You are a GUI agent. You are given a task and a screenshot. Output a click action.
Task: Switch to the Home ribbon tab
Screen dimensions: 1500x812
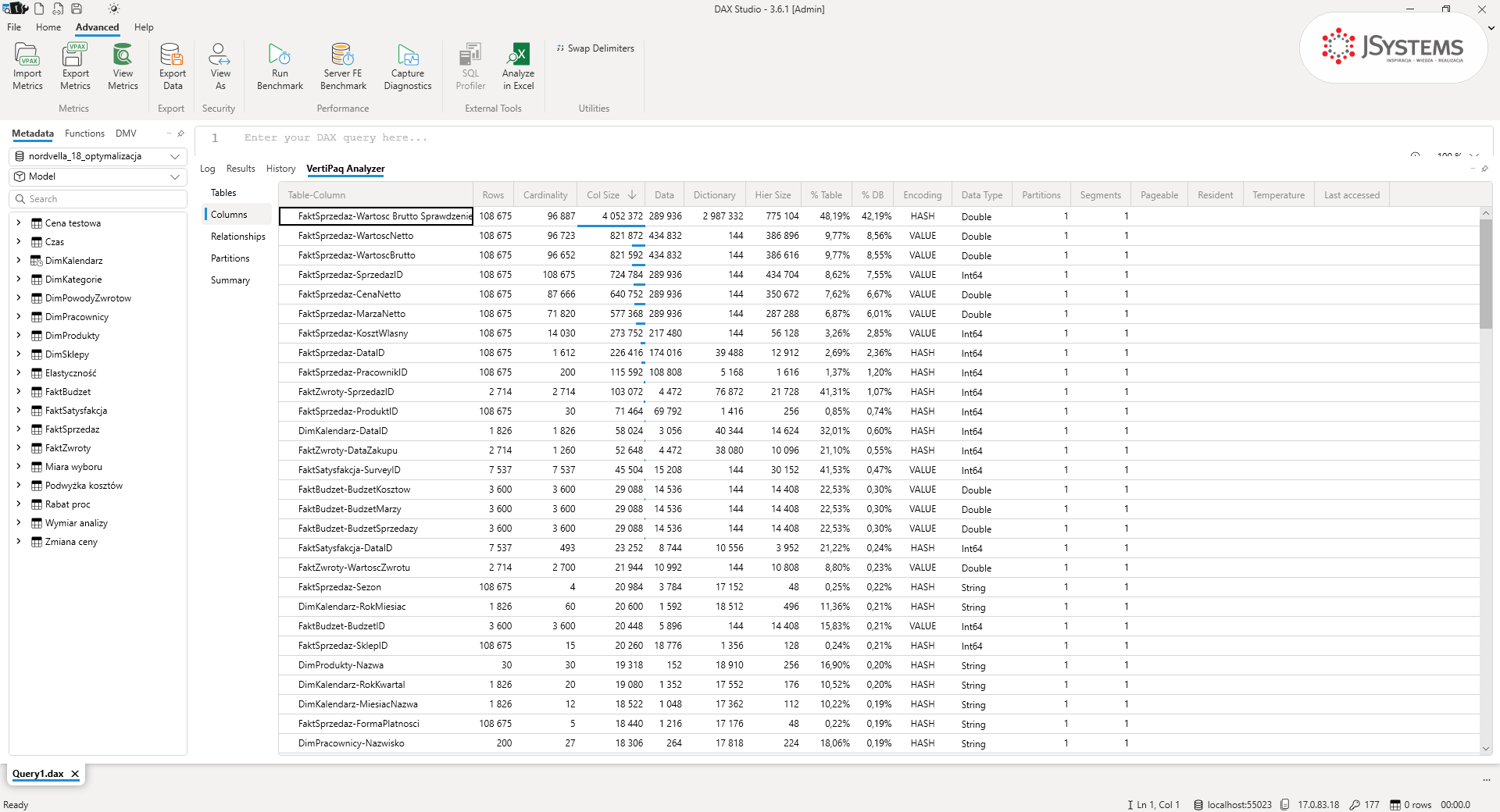coord(48,27)
